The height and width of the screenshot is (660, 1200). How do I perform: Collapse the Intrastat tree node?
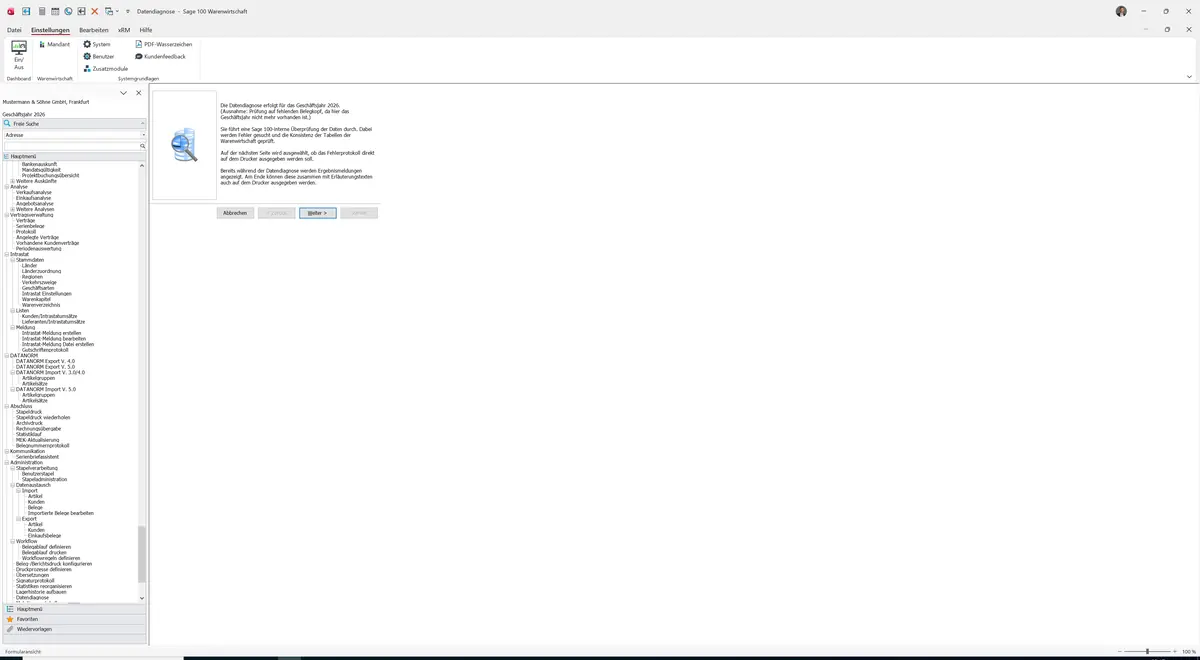tap(7, 254)
